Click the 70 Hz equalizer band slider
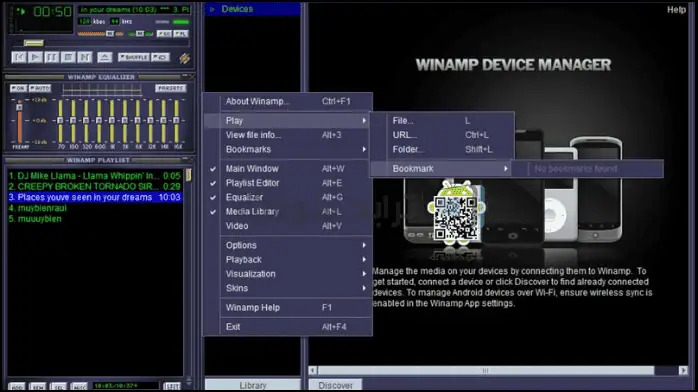This screenshot has height=392, width=698. 60,121
